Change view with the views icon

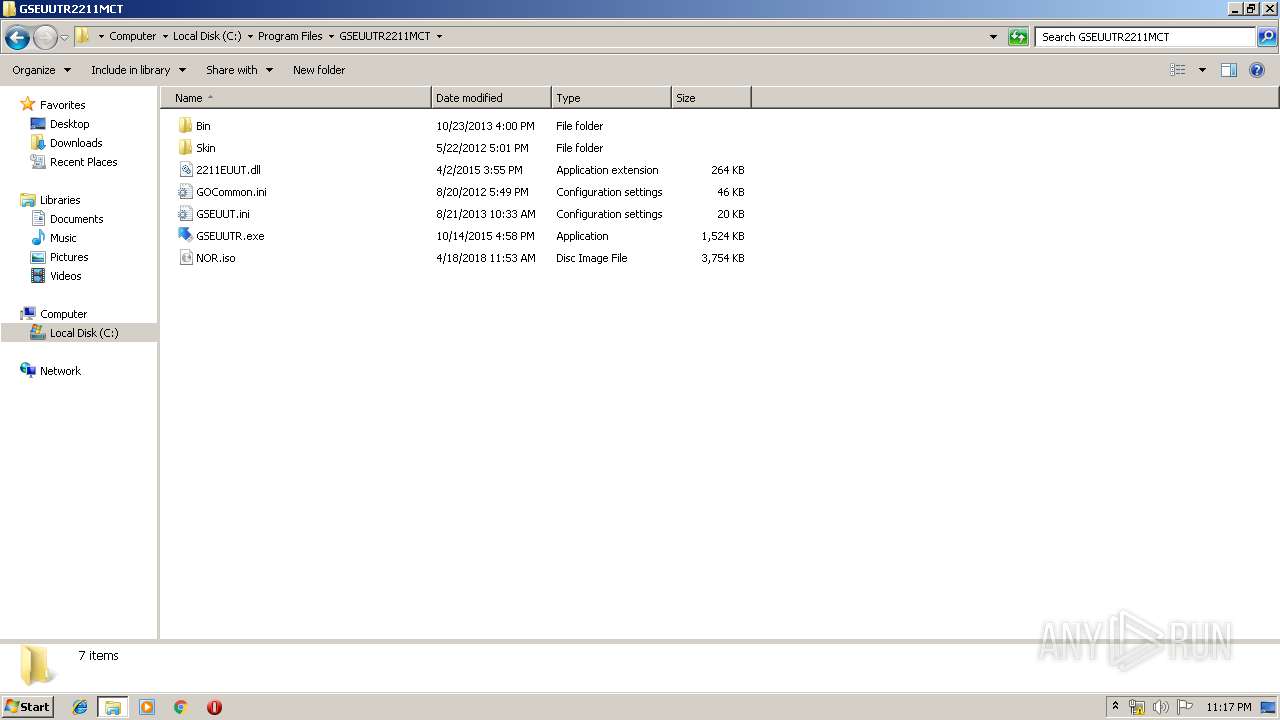pyautogui.click(x=1178, y=70)
